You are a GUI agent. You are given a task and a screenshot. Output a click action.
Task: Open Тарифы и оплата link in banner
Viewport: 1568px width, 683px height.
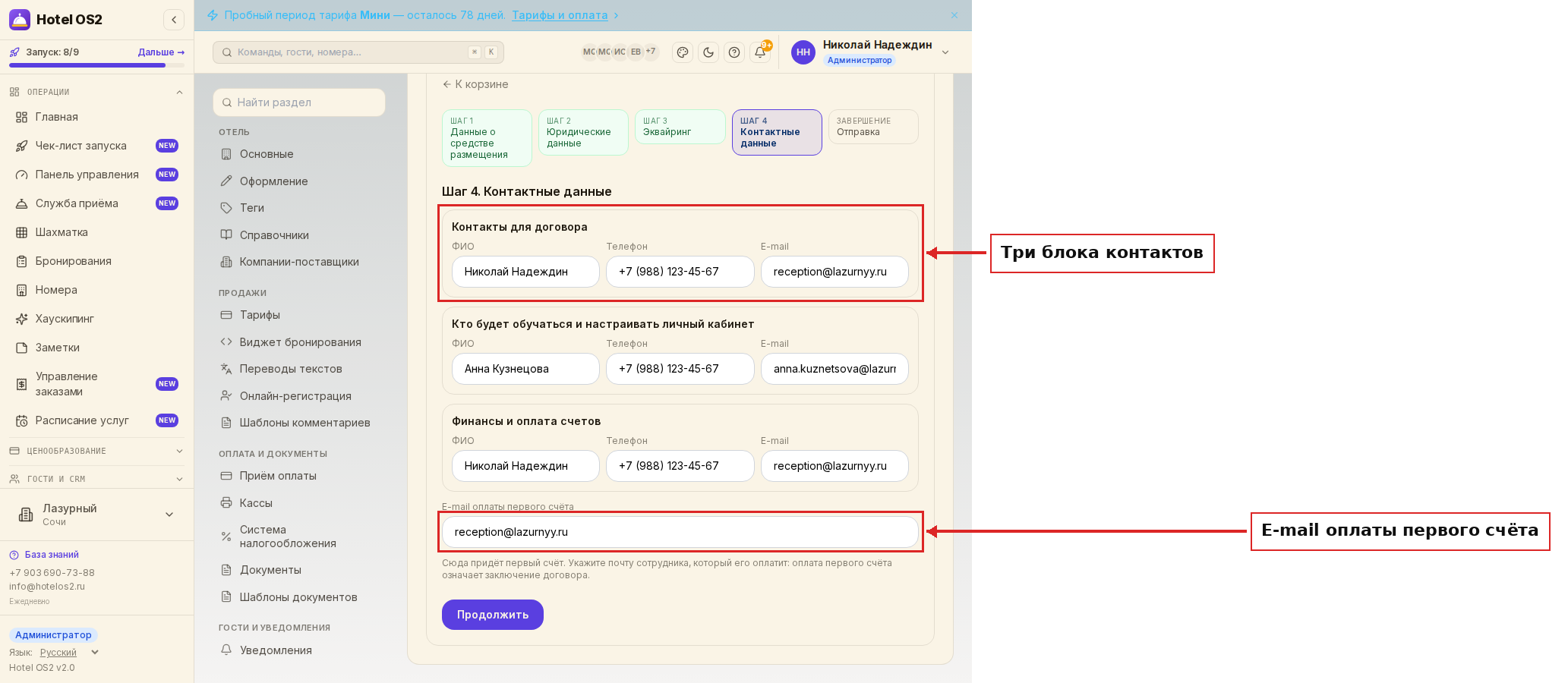(x=560, y=15)
